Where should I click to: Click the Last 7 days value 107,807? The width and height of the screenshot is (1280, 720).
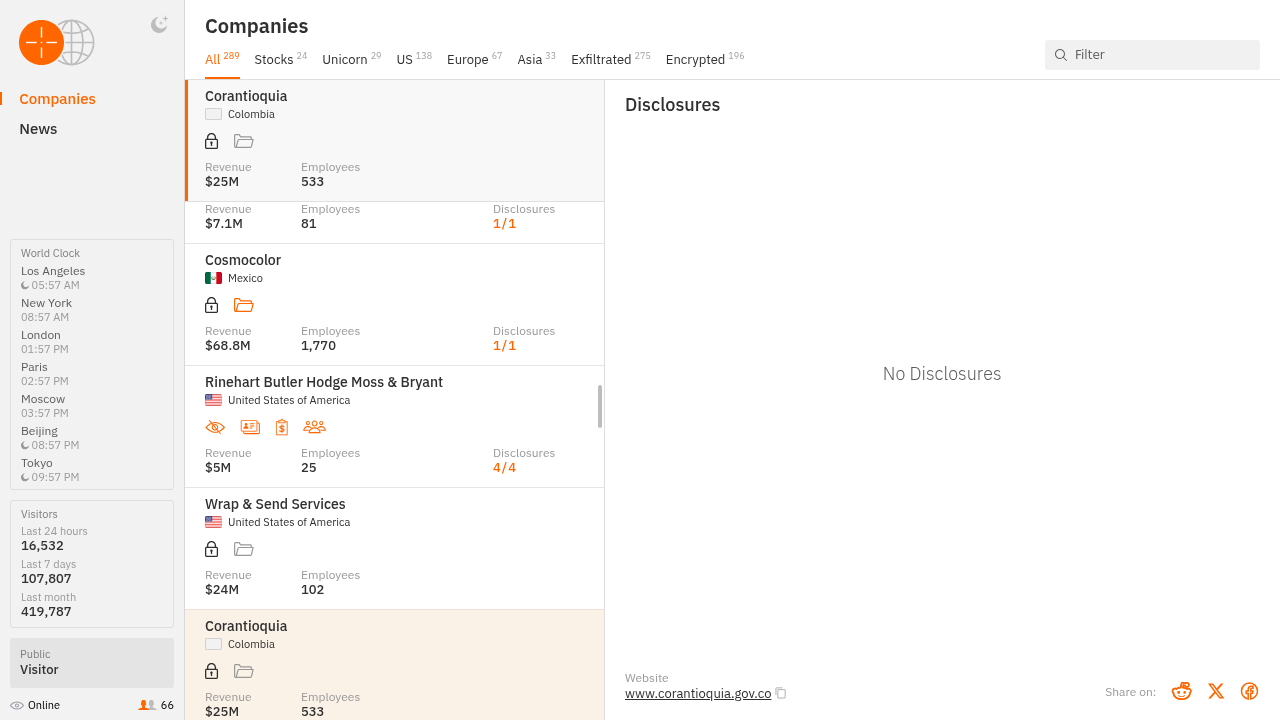(x=46, y=579)
